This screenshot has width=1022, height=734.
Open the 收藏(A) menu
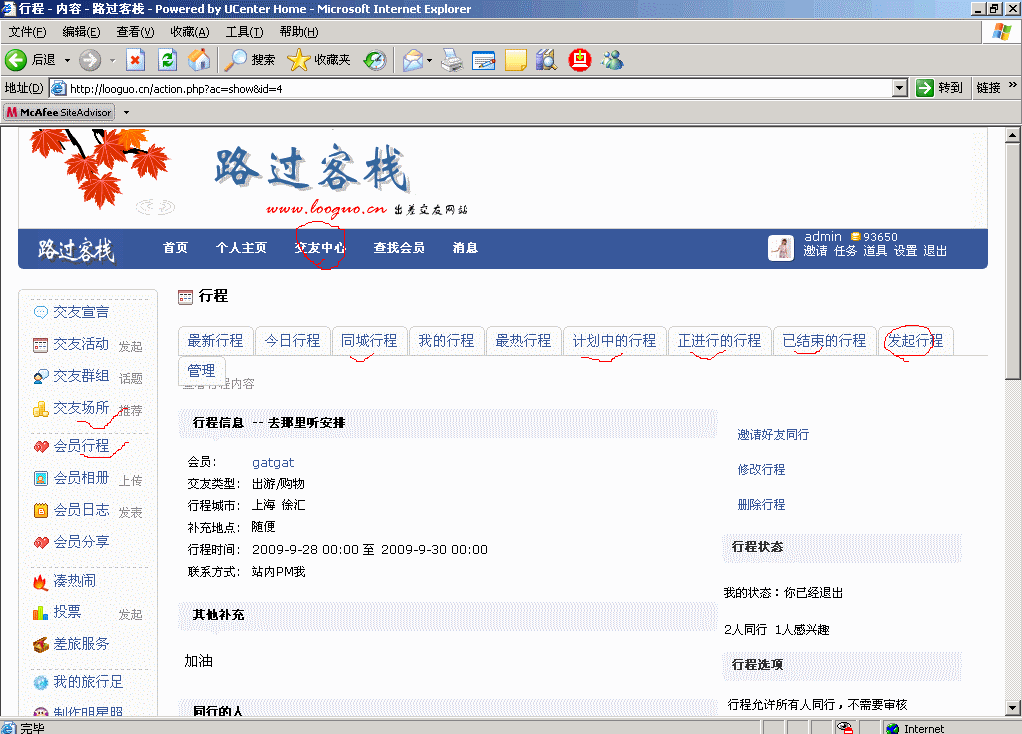tap(190, 32)
